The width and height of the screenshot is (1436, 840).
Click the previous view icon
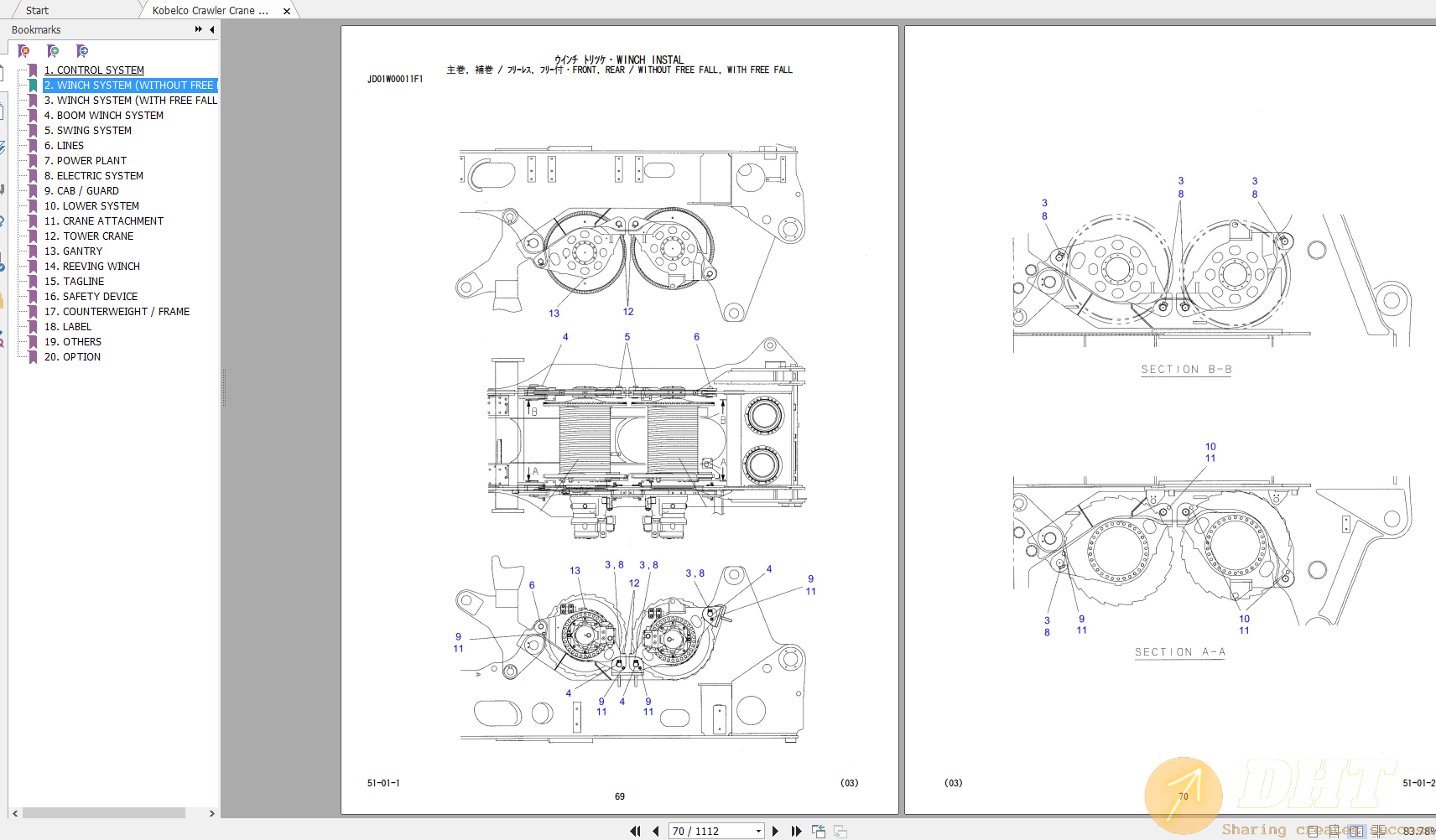819,831
